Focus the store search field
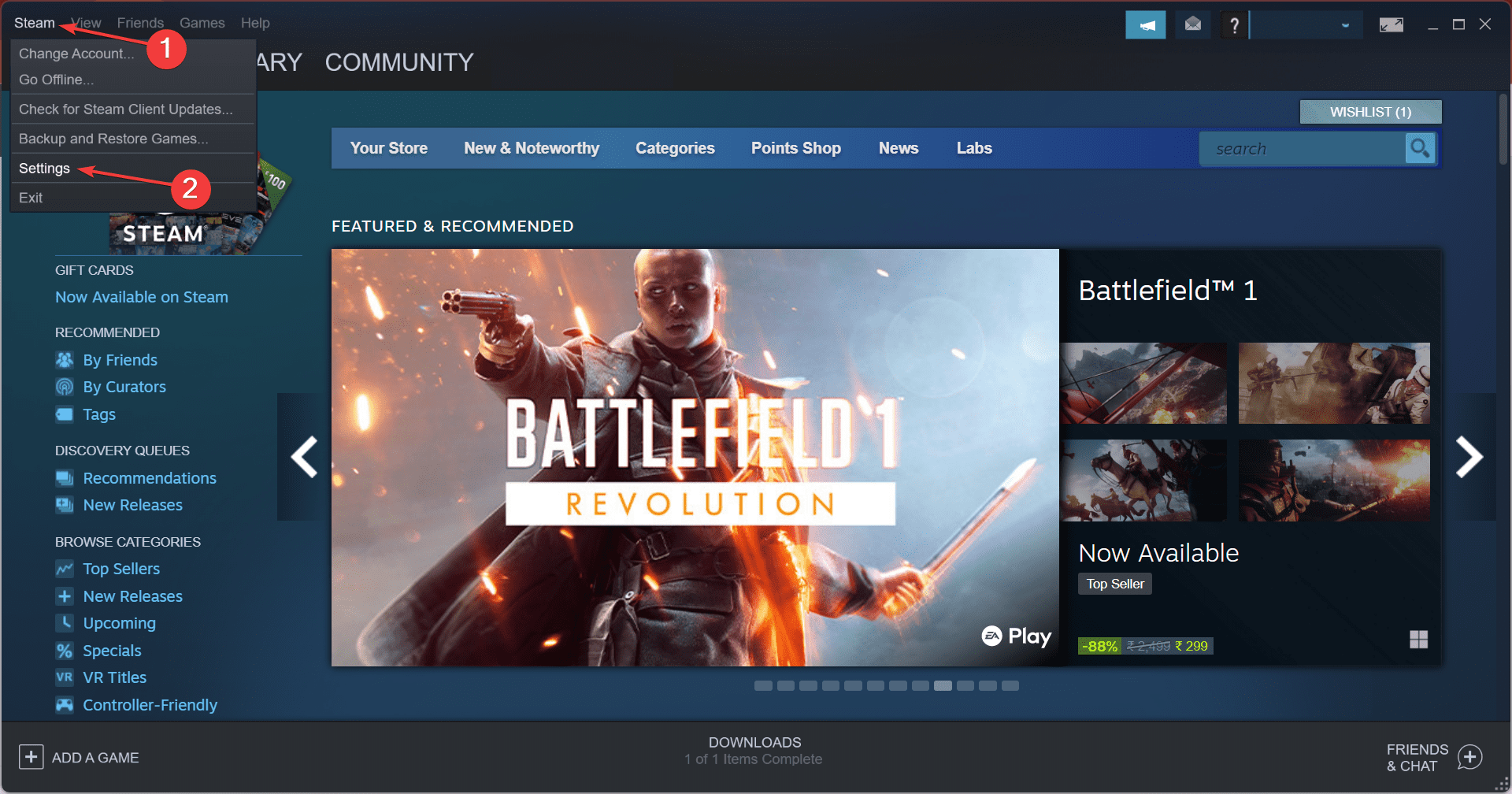Image resolution: width=1512 pixels, height=794 pixels. coord(1303,148)
